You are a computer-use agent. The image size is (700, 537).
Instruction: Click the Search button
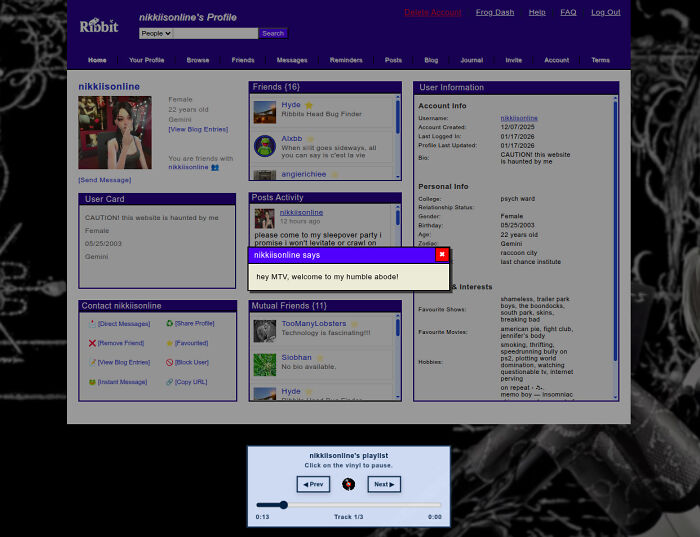click(x=273, y=33)
